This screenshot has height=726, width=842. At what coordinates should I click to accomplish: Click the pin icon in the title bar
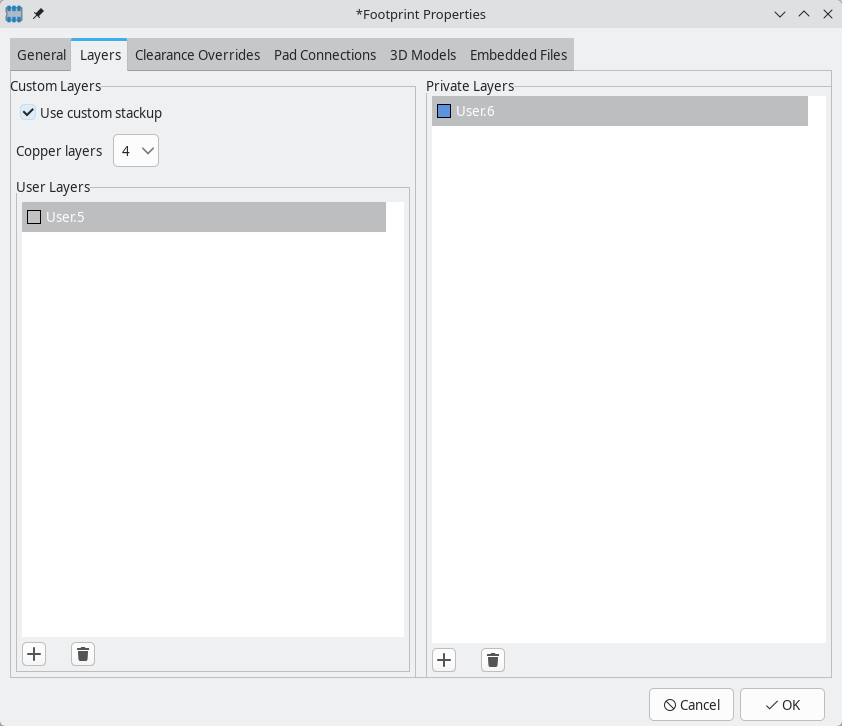click(37, 14)
